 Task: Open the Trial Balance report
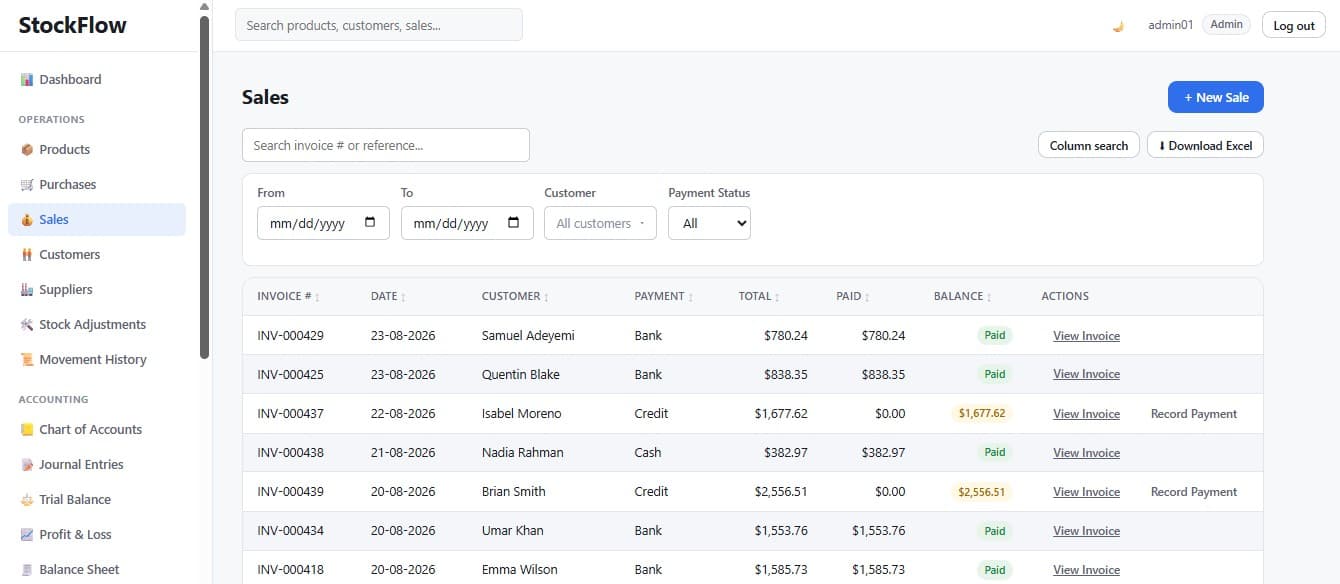click(x=97, y=500)
